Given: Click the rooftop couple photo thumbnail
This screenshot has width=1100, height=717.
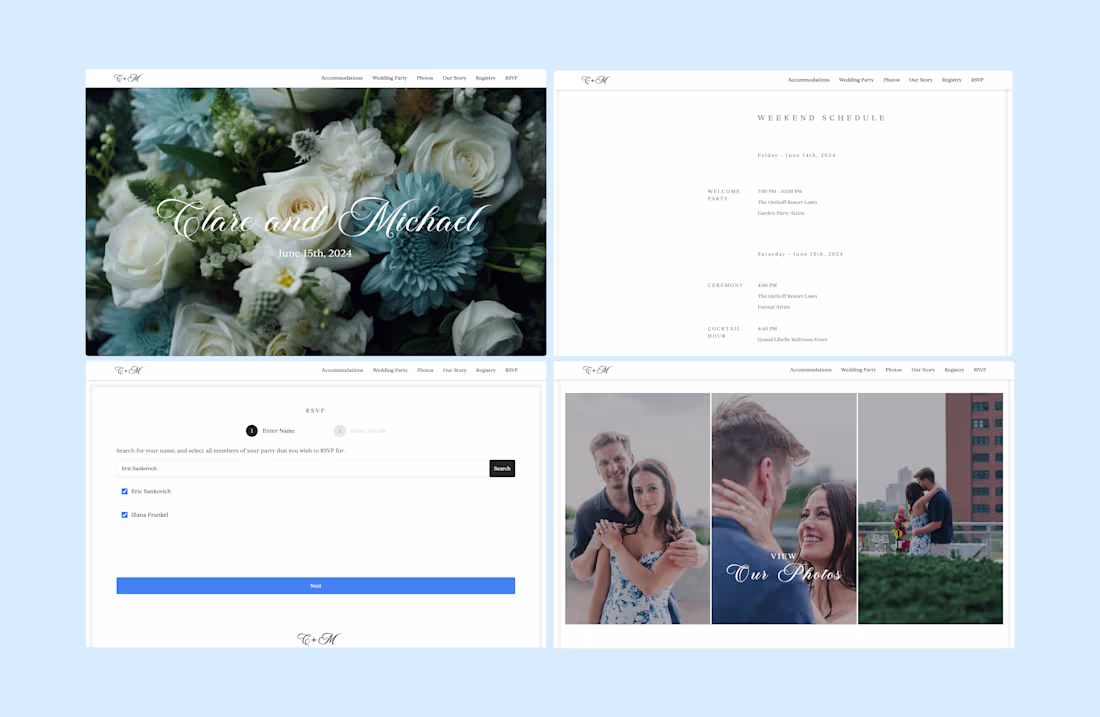Looking at the screenshot, I should click(930, 508).
